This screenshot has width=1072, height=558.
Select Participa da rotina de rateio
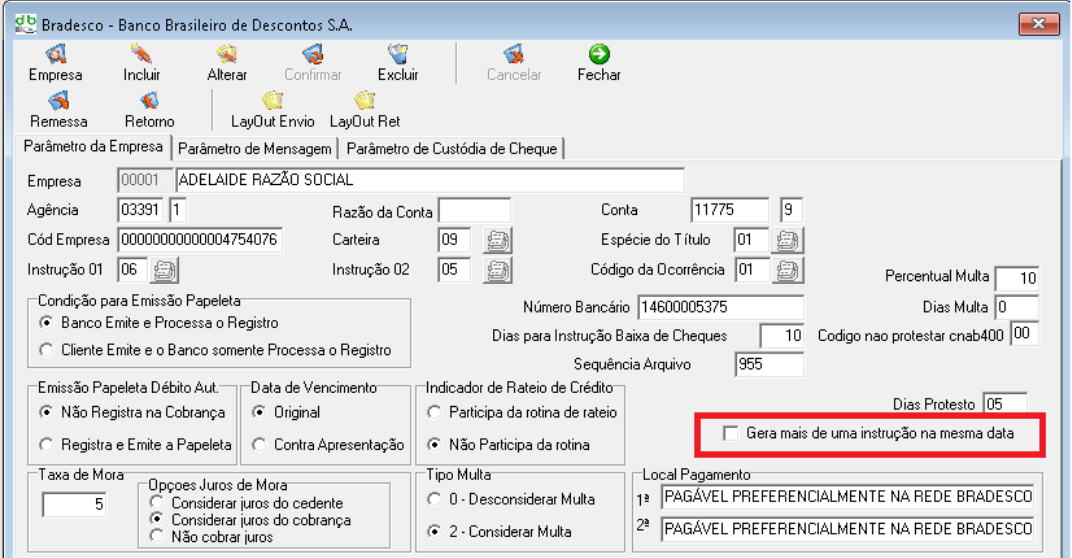[434, 412]
